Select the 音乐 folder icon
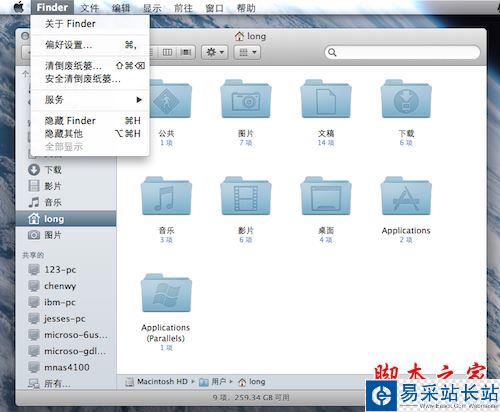This screenshot has height=412, width=500. tap(166, 196)
